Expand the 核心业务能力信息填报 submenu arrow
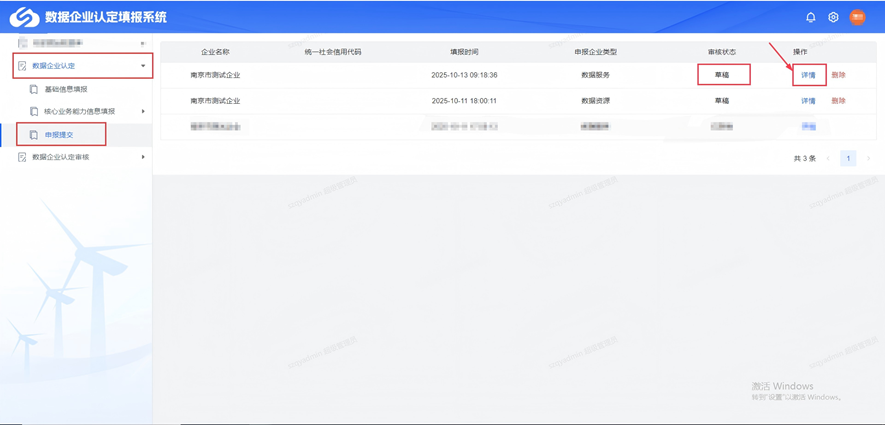The image size is (885, 425). [x=143, y=111]
